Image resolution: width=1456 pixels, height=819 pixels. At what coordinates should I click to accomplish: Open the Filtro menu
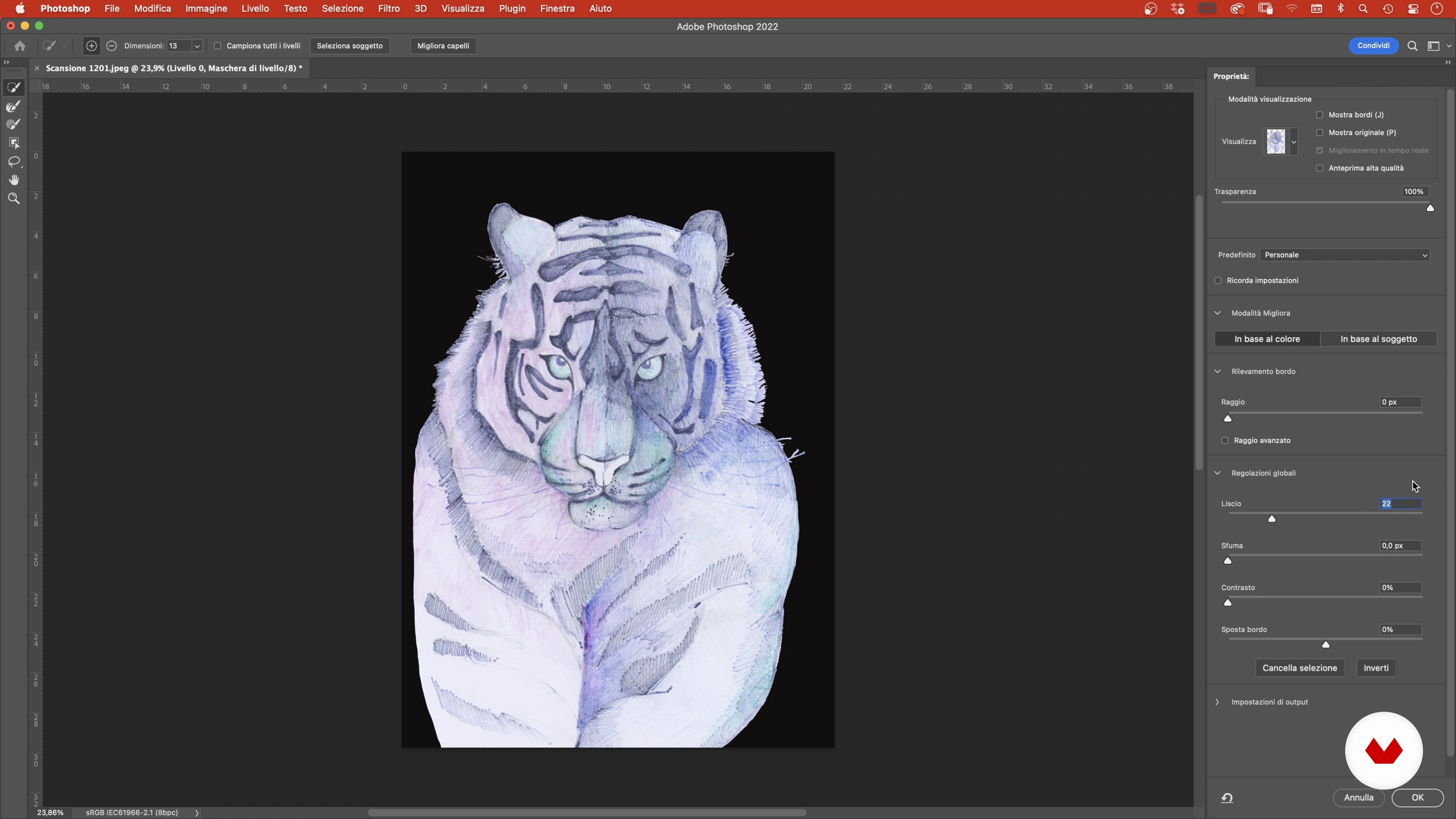click(x=389, y=8)
